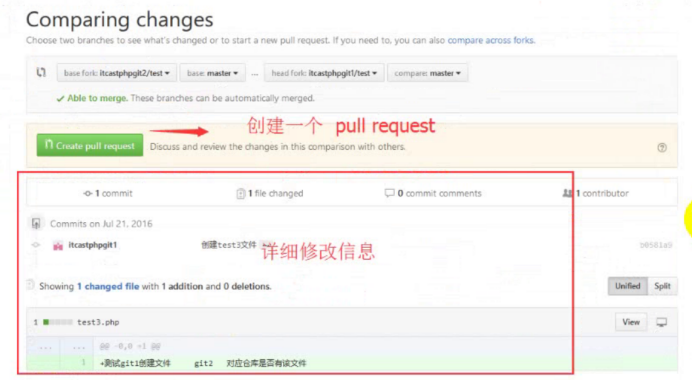Screen dimensions: 693x380
Task: Follow the compare across forks link
Action: tap(491, 40)
